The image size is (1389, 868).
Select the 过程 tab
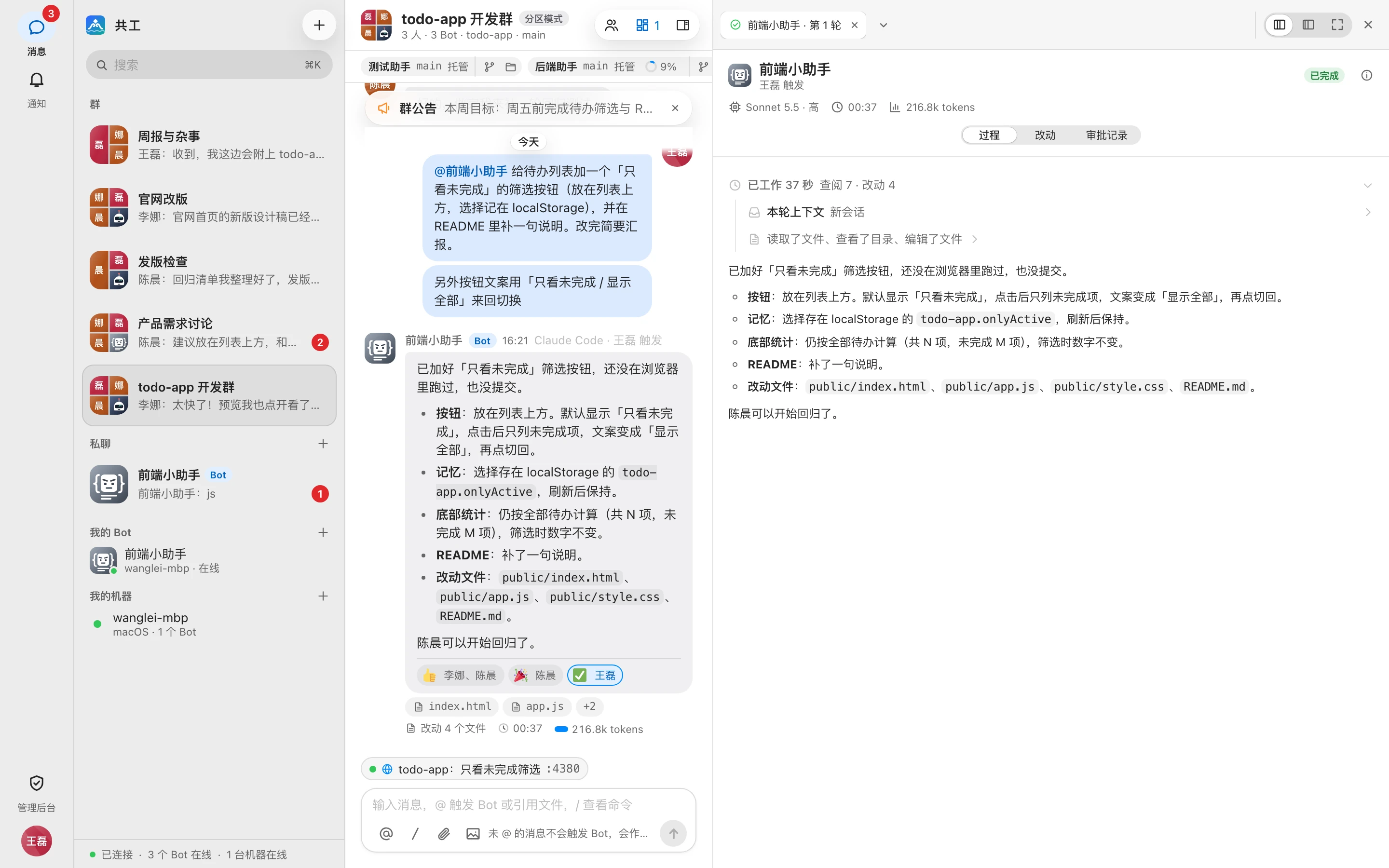tap(989, 135)
